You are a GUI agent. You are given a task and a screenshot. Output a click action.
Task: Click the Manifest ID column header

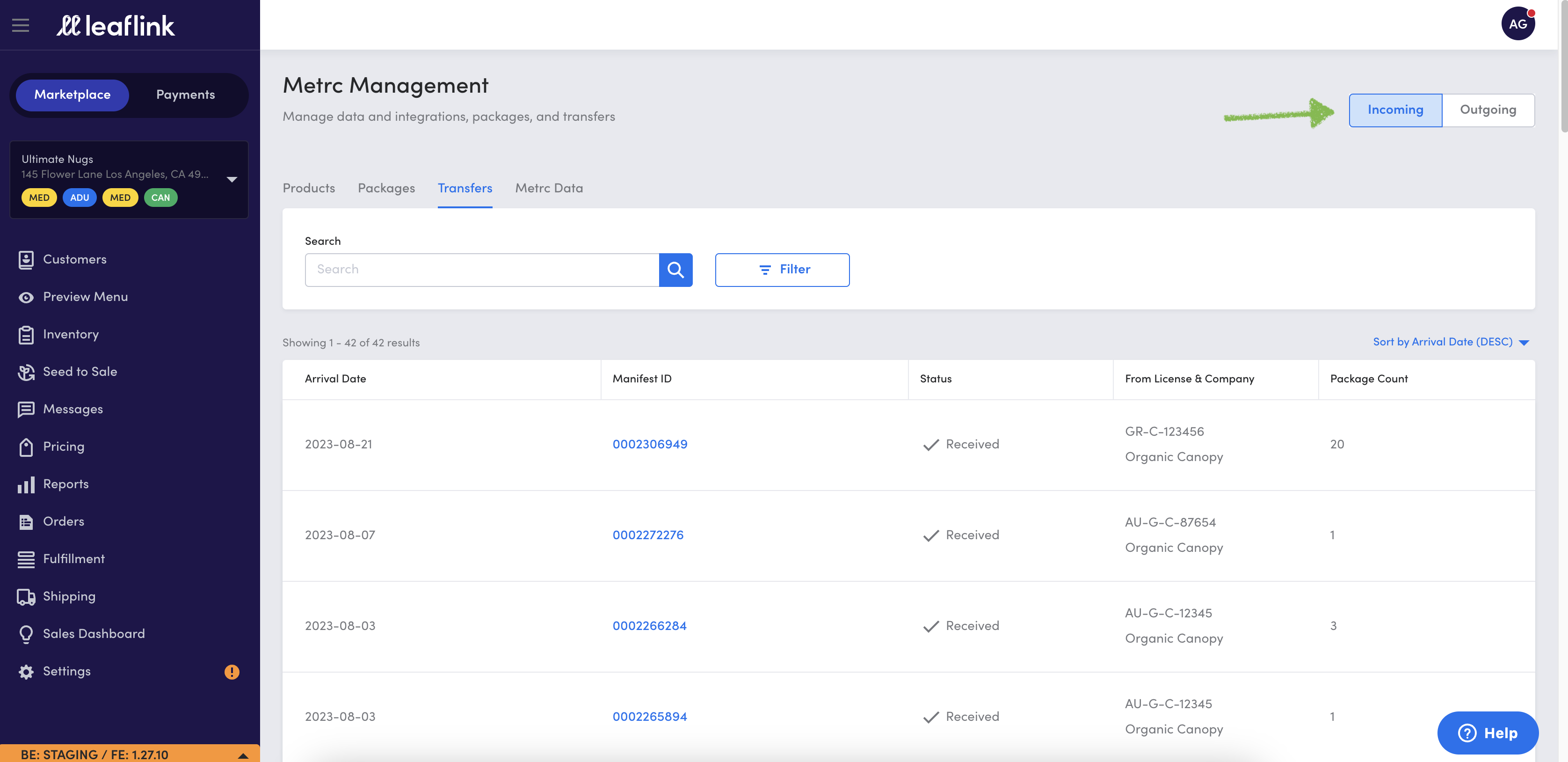tap(642, 378)
